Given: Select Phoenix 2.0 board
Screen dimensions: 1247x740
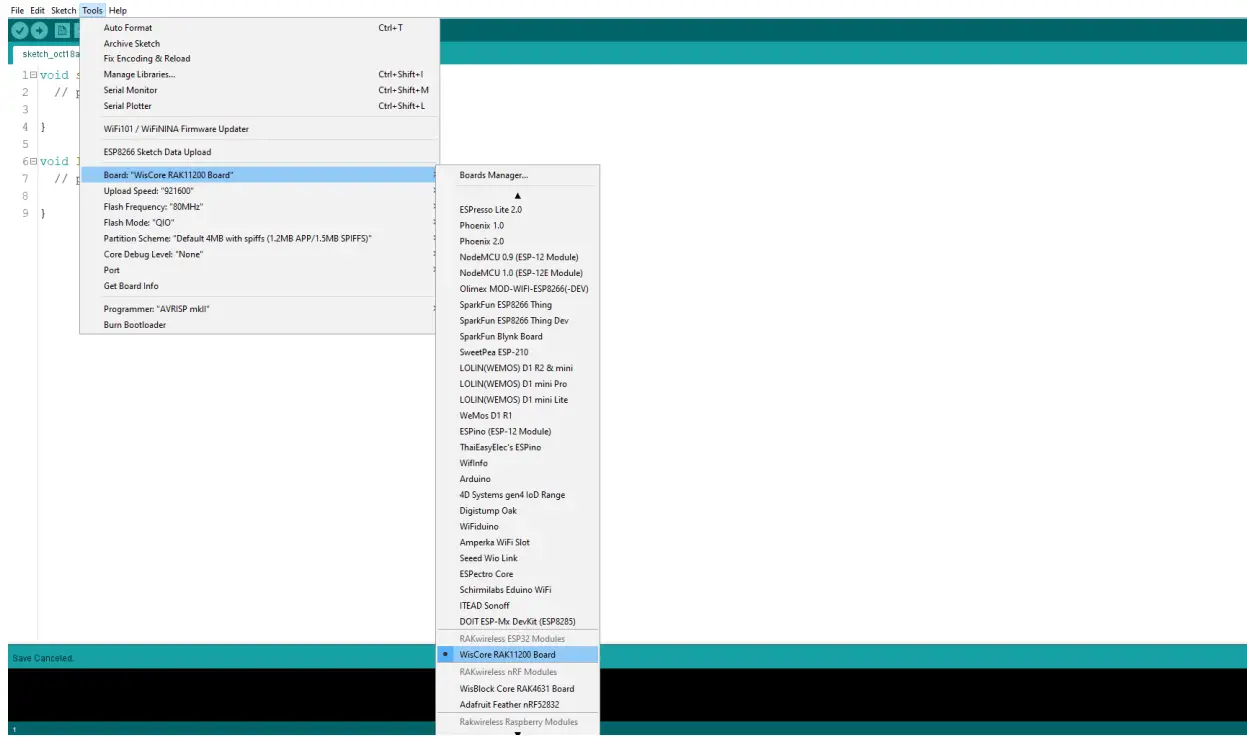Looking at the screenshot, I should (x=518, y=242).
